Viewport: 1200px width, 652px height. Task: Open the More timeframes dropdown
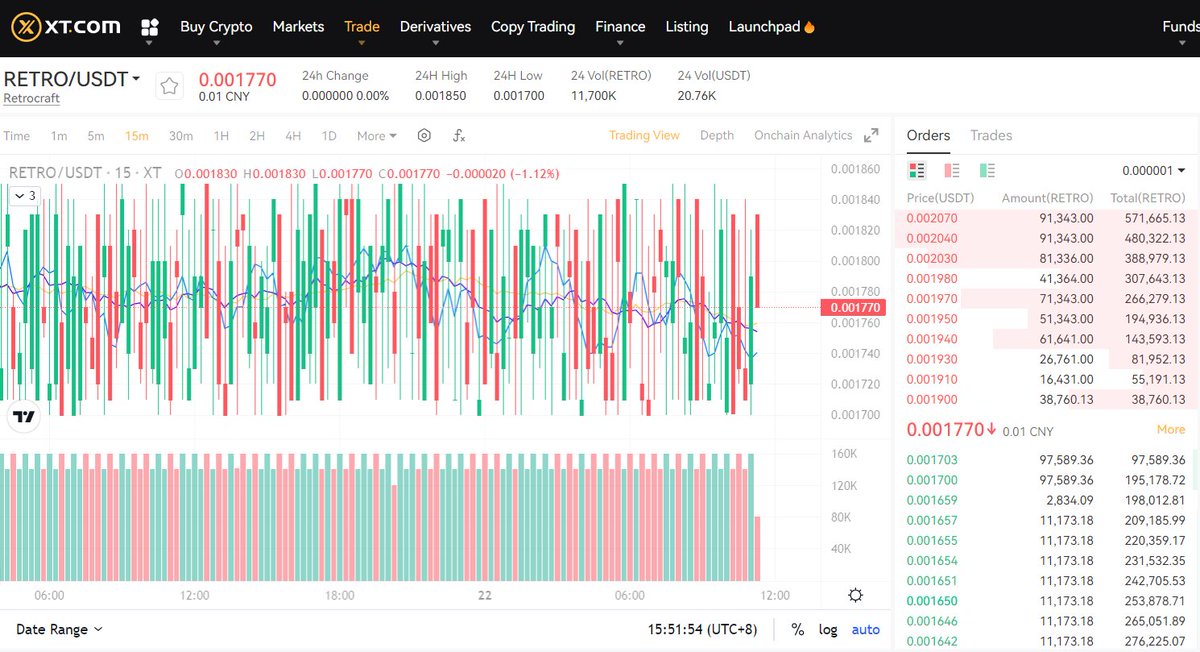coord(377,136)
